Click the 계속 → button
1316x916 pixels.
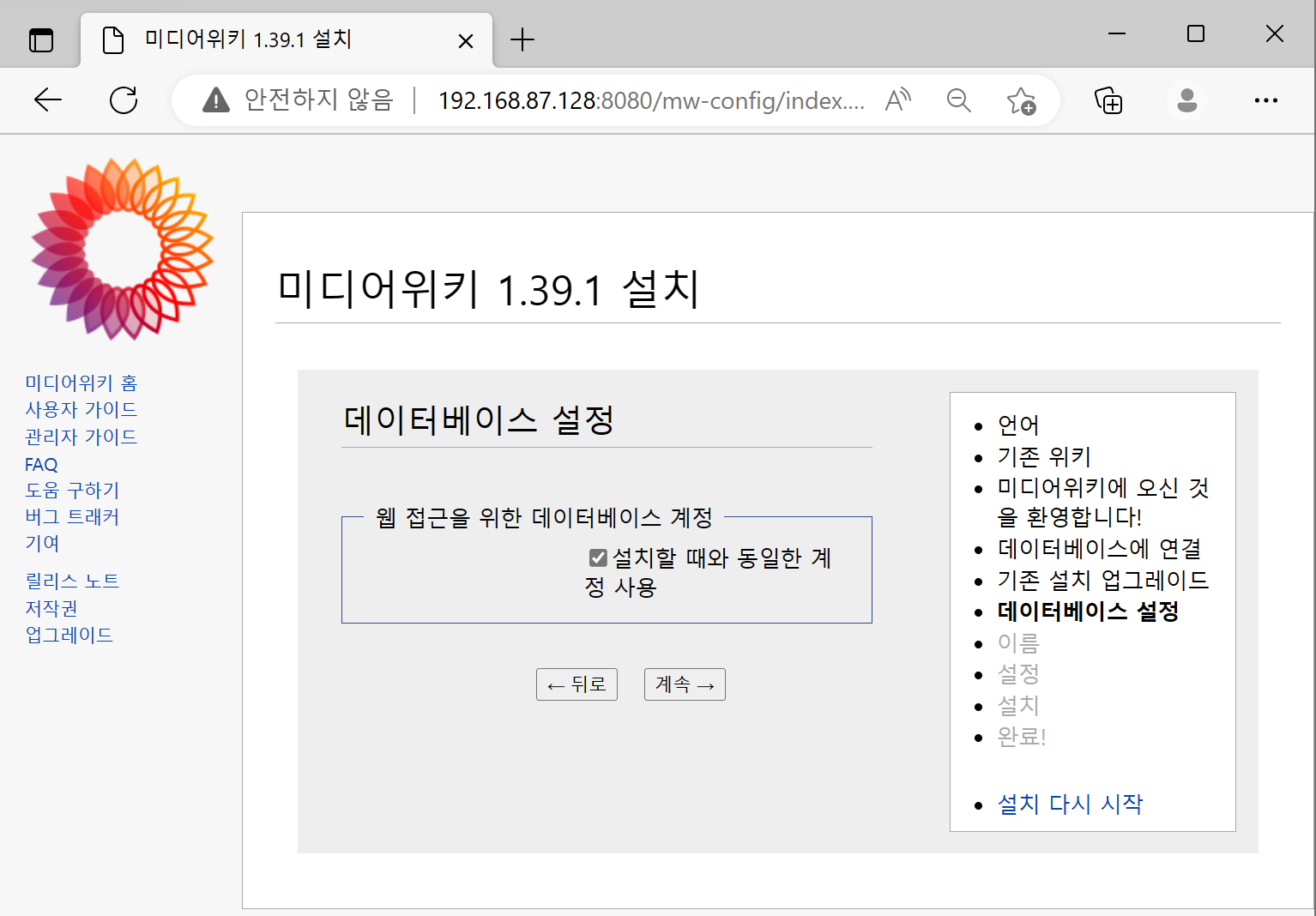click(685, 684)
